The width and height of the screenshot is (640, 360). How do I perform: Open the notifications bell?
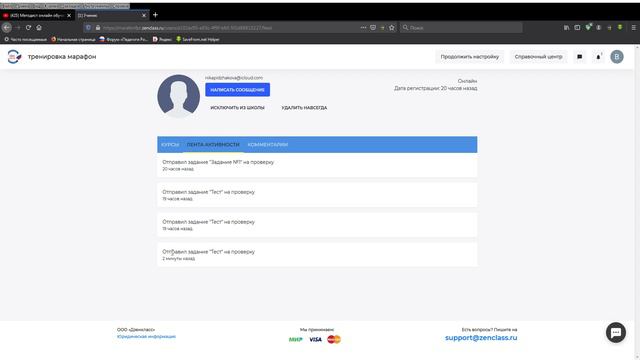598,57
